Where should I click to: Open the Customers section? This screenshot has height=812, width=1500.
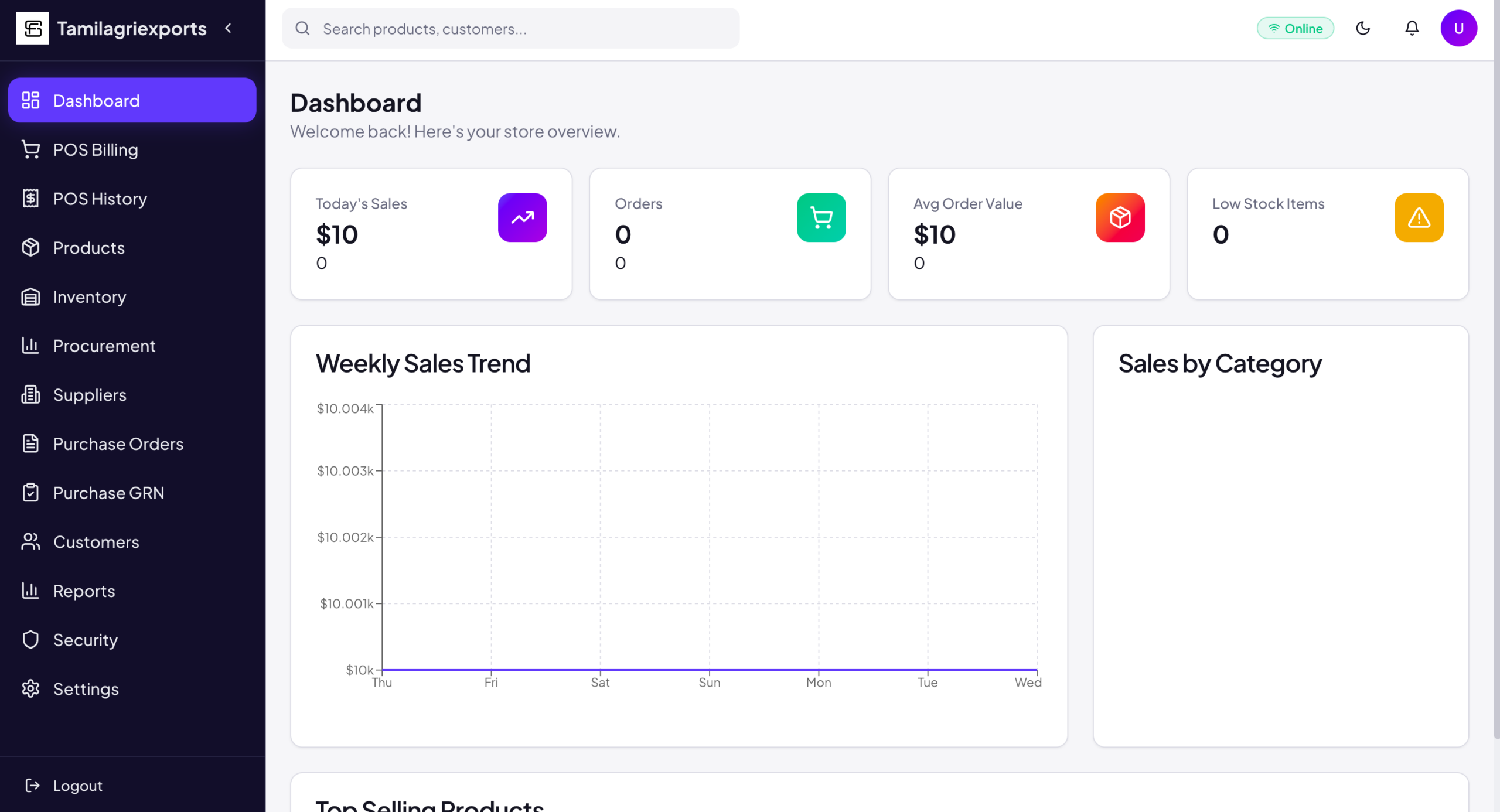coord(96,542)
